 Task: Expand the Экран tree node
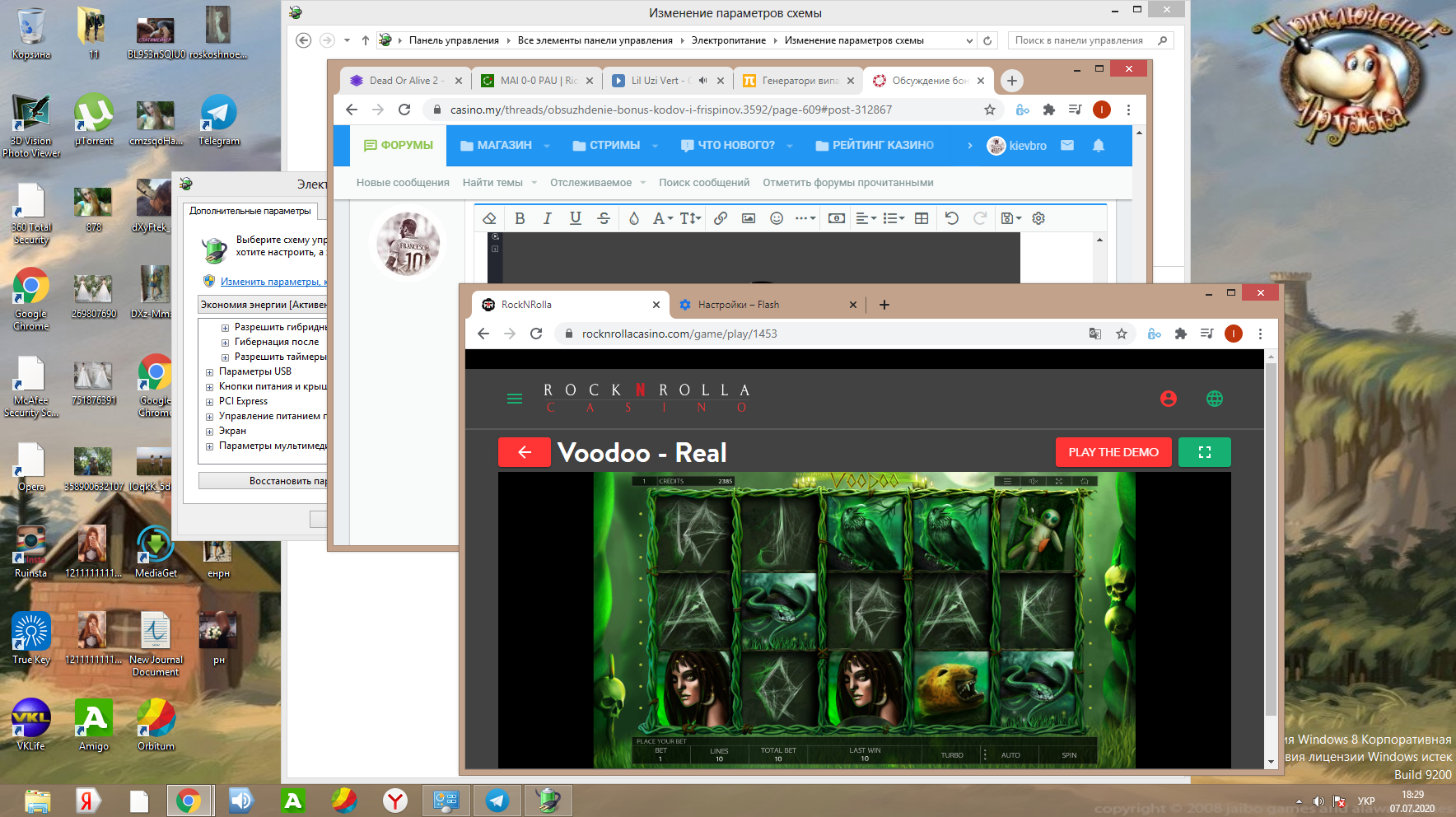tap(210, 432)
